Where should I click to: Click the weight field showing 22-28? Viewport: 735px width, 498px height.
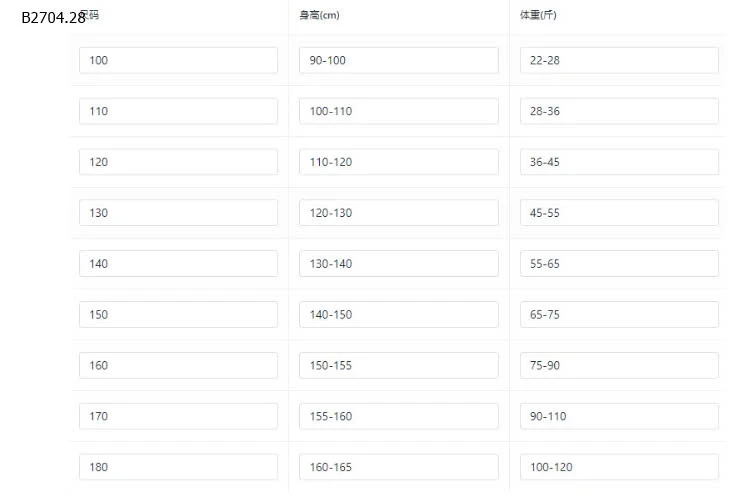tap(618, 60)
